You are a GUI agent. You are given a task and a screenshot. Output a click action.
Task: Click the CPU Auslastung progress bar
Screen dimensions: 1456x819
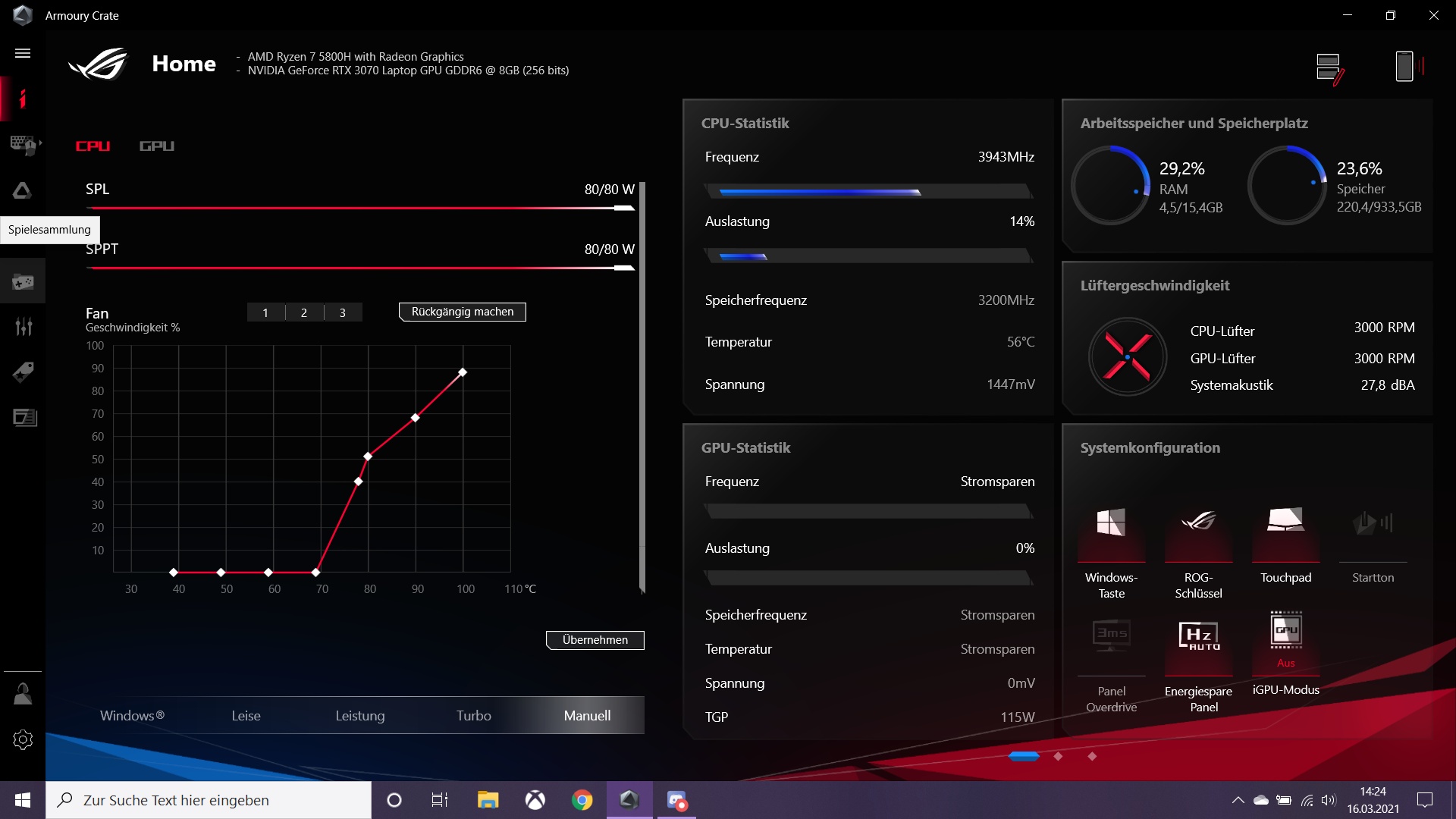point(868,256)
